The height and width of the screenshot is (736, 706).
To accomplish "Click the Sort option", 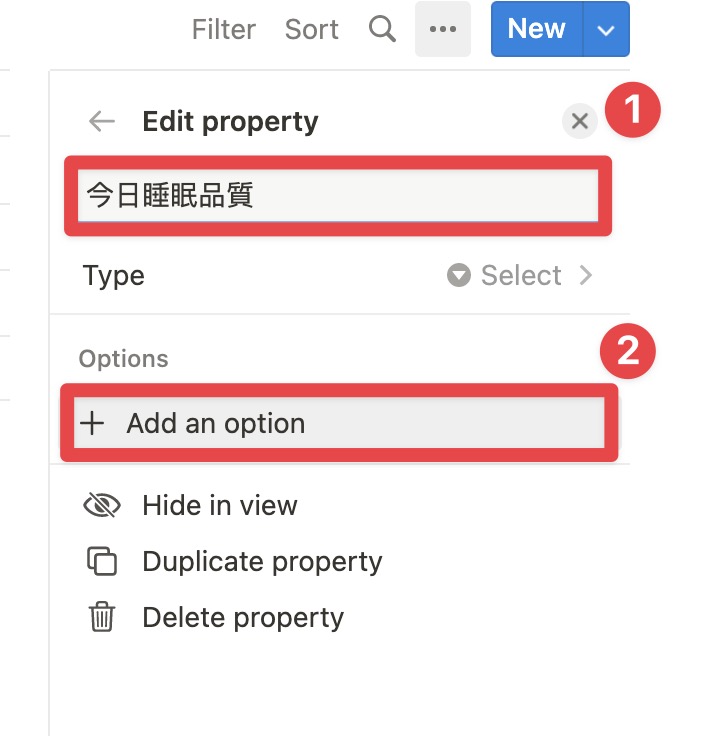I will point(312,29).
